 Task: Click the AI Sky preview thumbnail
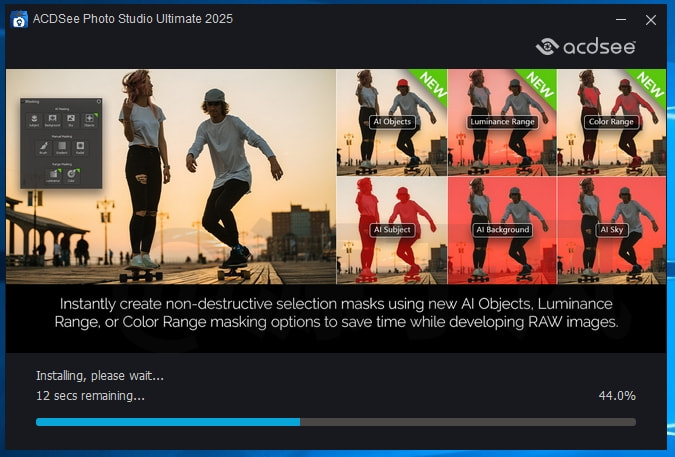612,230
